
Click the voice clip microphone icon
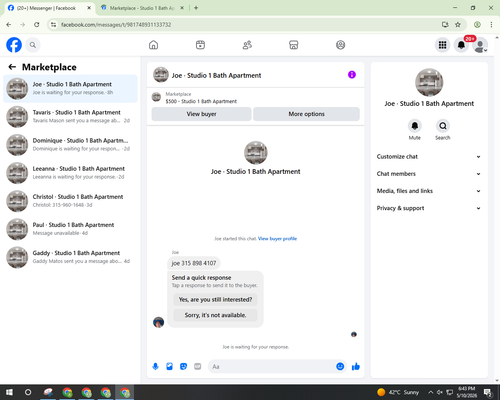(x=155, y=367)
